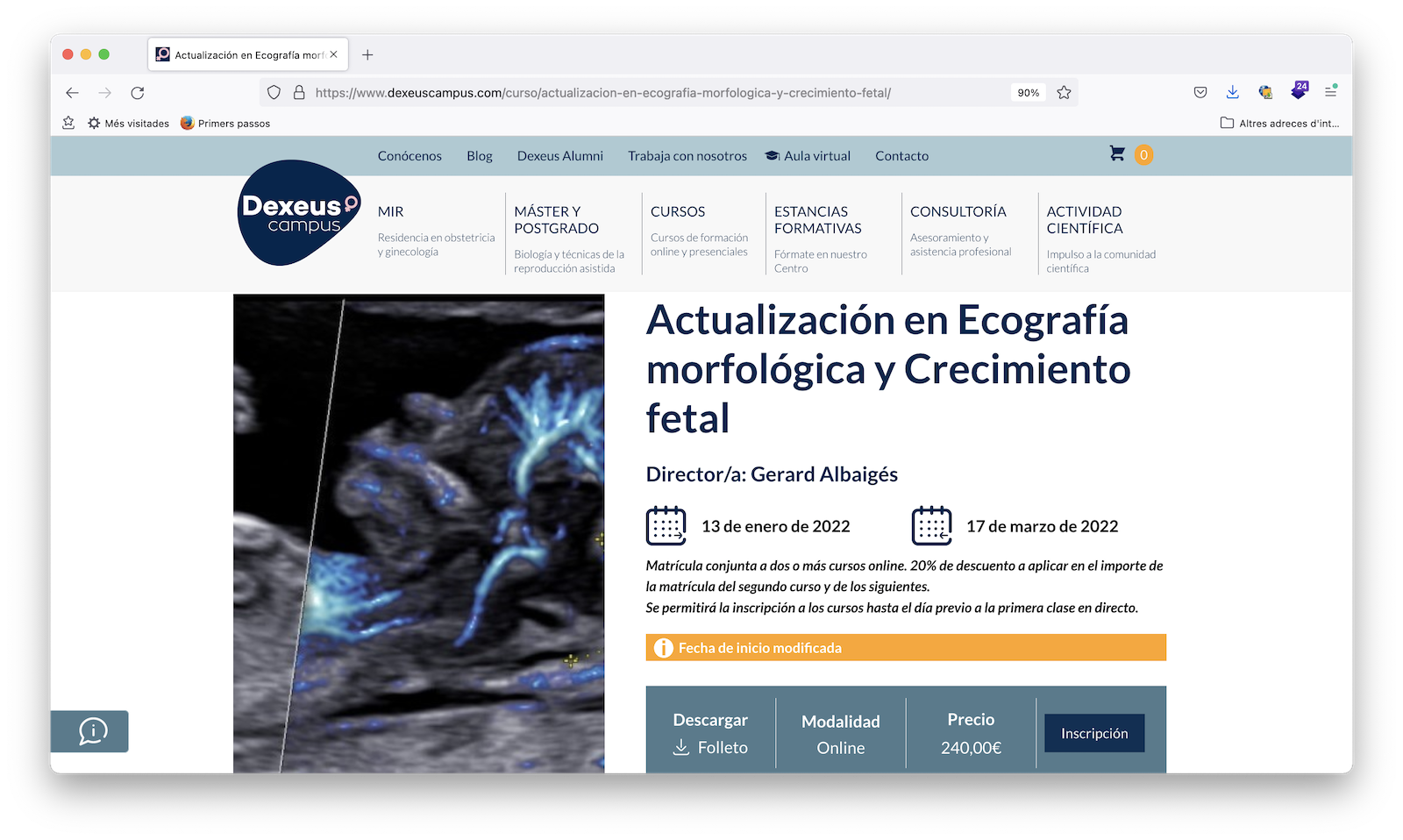The width and height of the screenshot is (1403, 840).
Task: Go back to previous page
Action: click(x=73, y=93)
